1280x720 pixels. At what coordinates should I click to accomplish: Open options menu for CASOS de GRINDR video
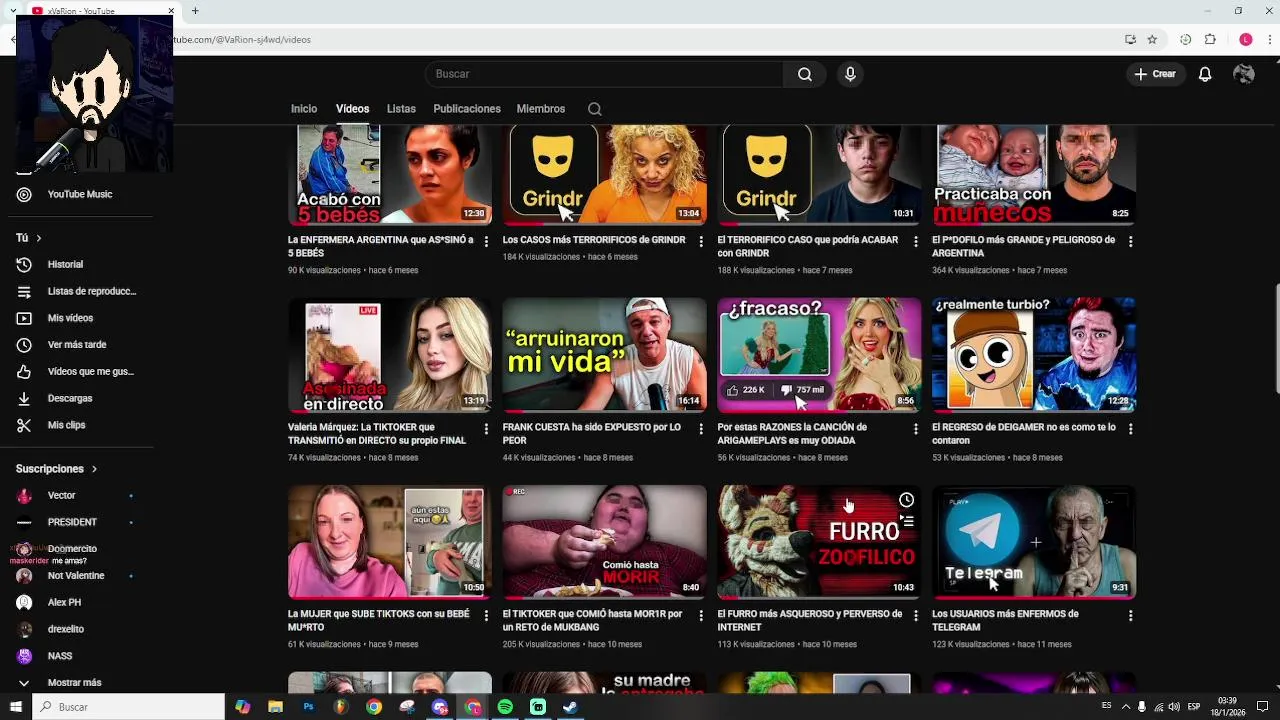[701, 242]
